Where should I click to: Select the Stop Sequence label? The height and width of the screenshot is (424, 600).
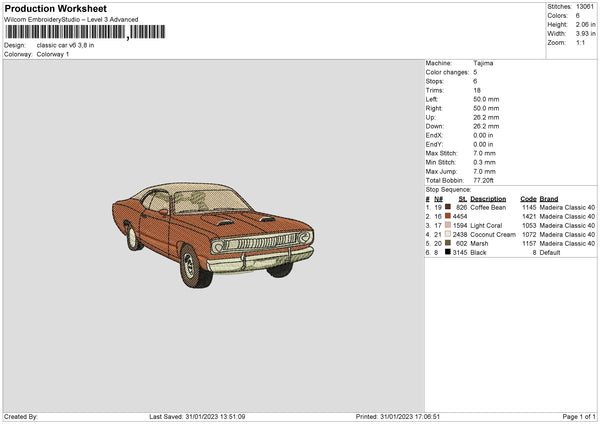pos(448,188)
